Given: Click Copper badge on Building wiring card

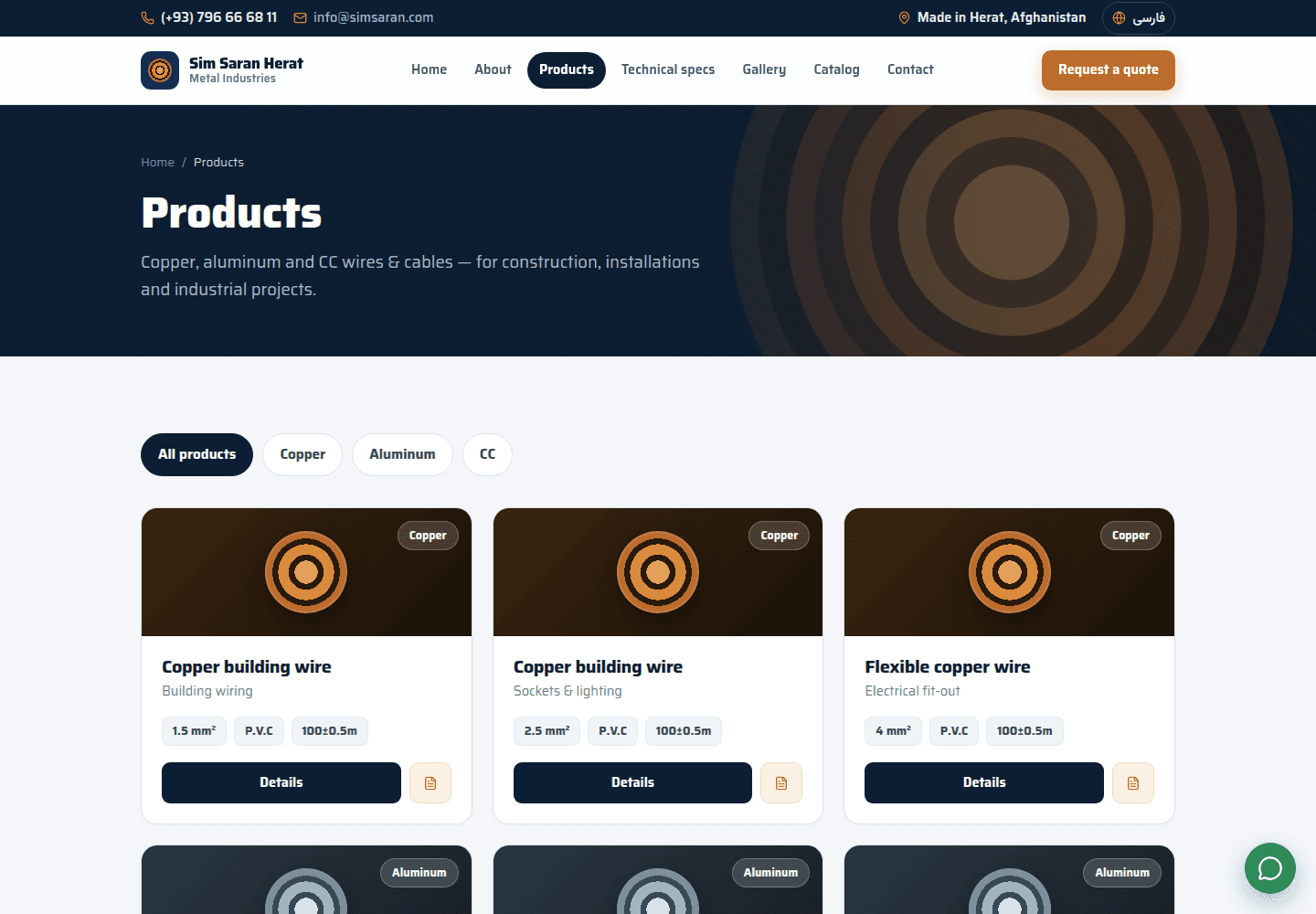Looking at the screenshot, I should [x=428, y=536].
